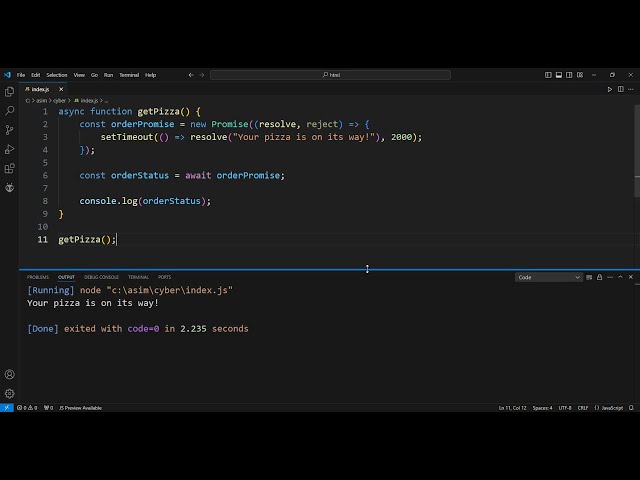Toggle the secondary side bar layout icon
640x480 pixels.
(569, 75)
